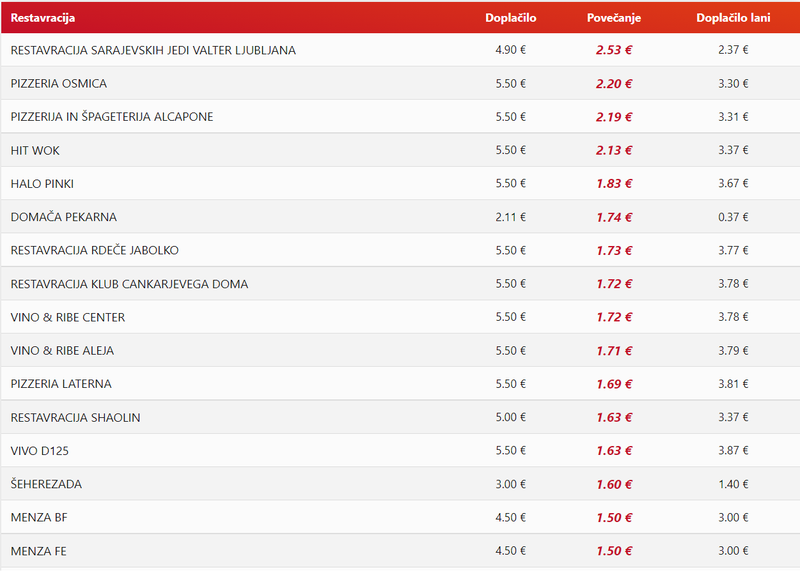
Task: Select MENZA FE restaurant name
Action: [38, 551]
